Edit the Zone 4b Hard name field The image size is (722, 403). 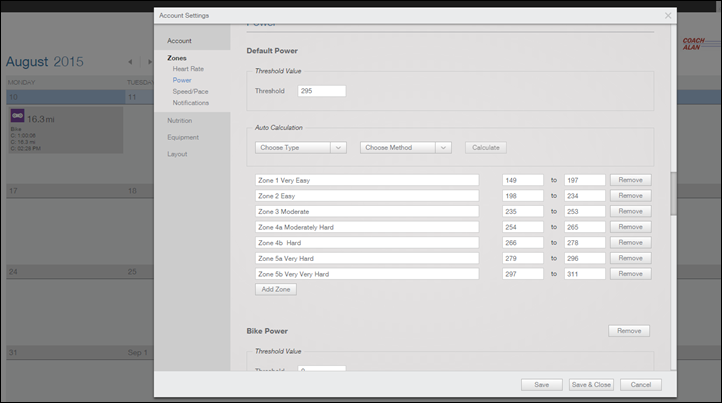(367, 243)
